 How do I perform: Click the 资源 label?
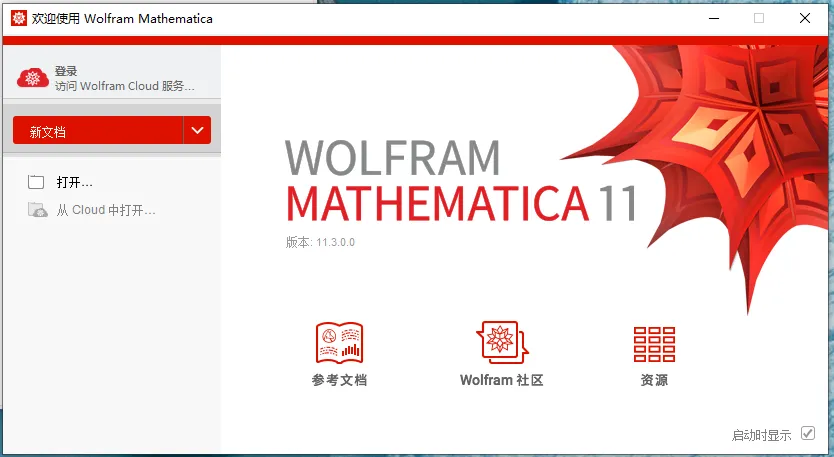(654, 380)
